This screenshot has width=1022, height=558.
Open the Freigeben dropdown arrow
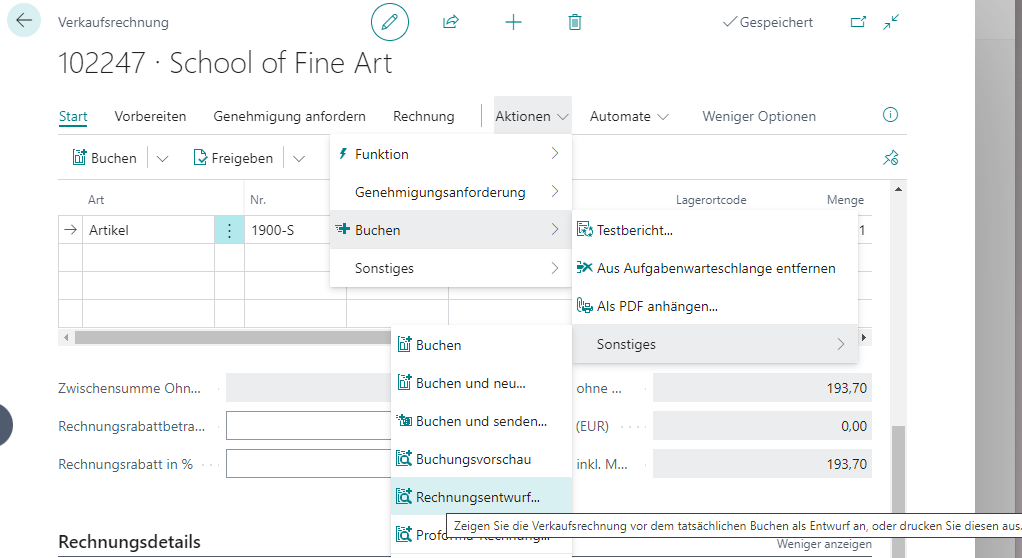pyautogui.click(x=299, y=158)
